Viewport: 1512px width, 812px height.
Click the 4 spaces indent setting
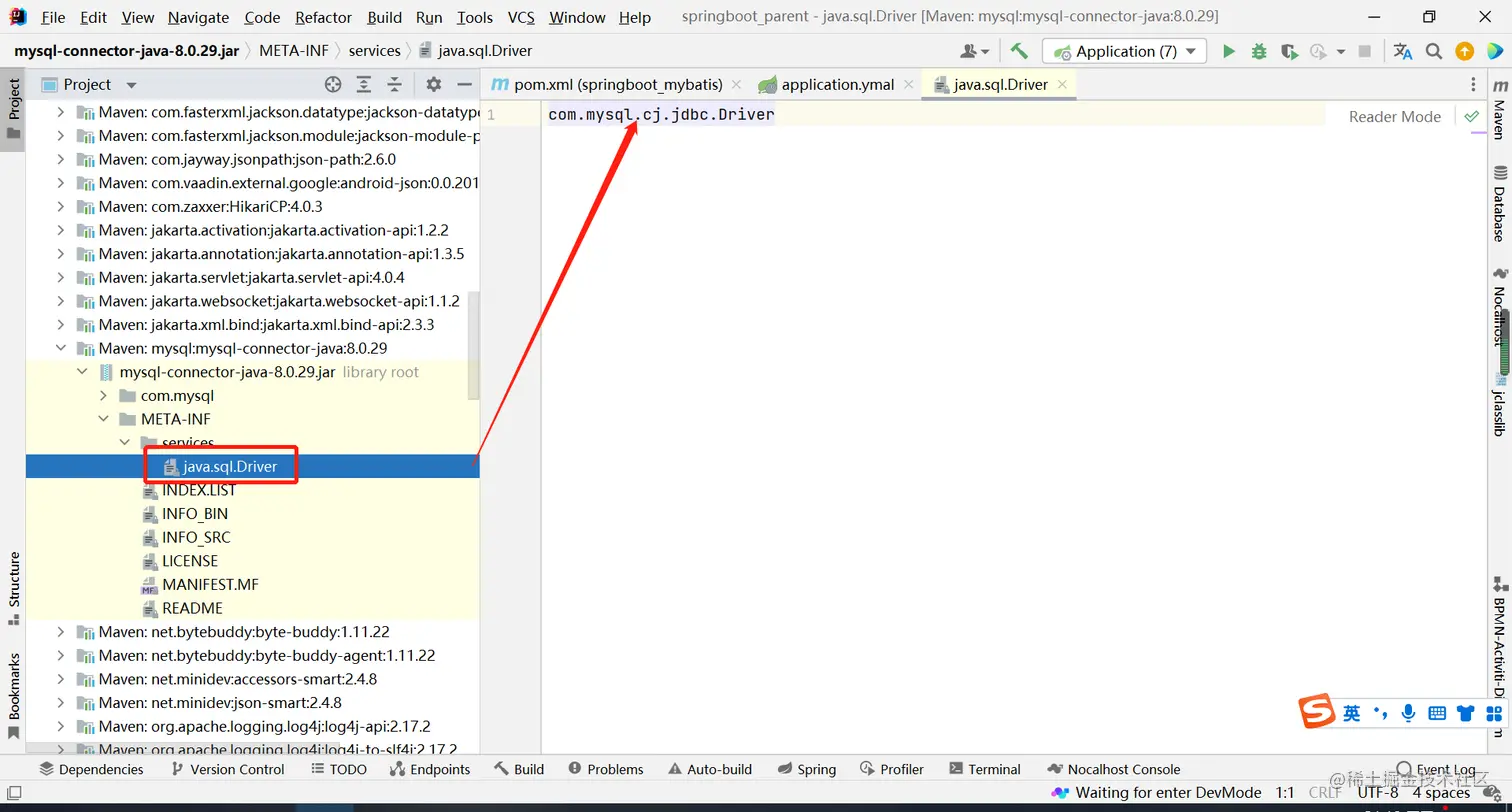pos(1441,793)
